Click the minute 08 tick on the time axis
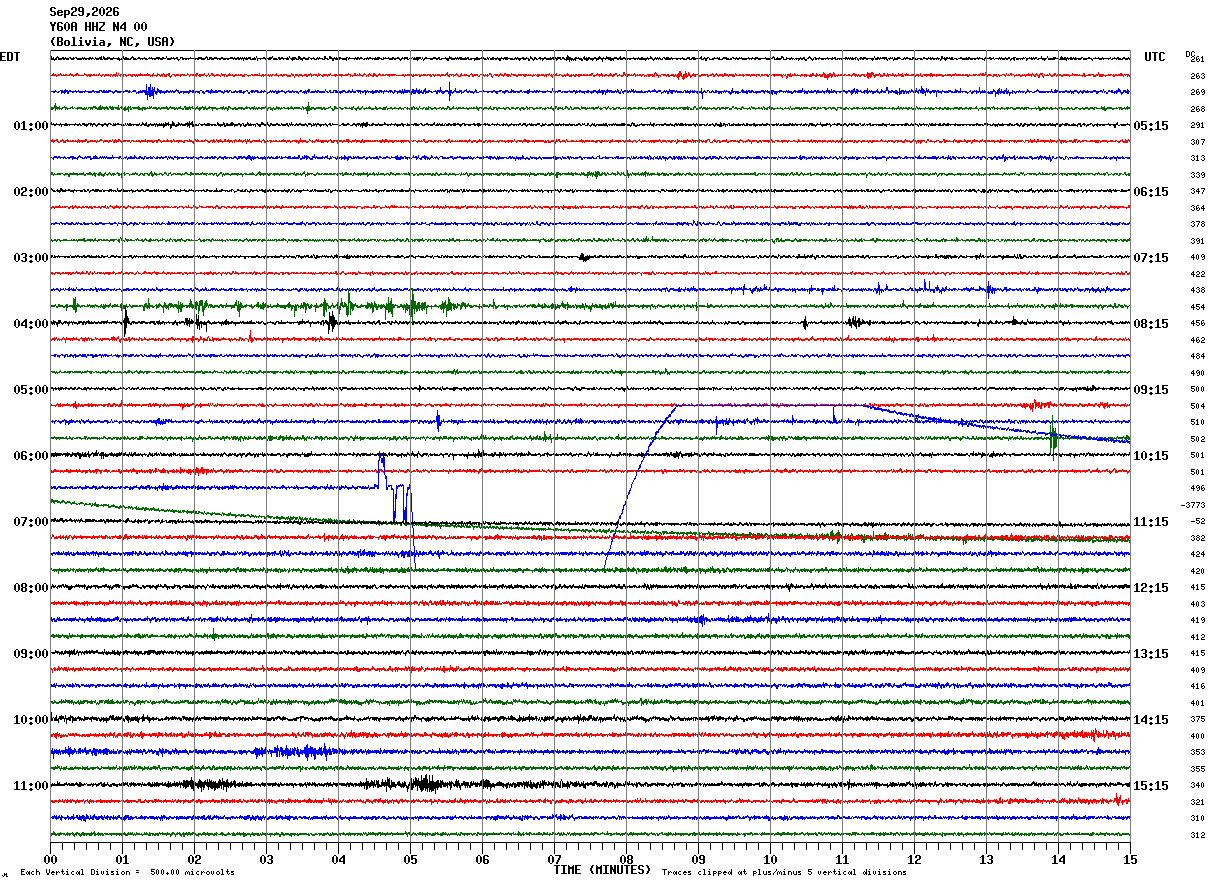The height and width of the screenshot is (886, 1210). point(626,859)
